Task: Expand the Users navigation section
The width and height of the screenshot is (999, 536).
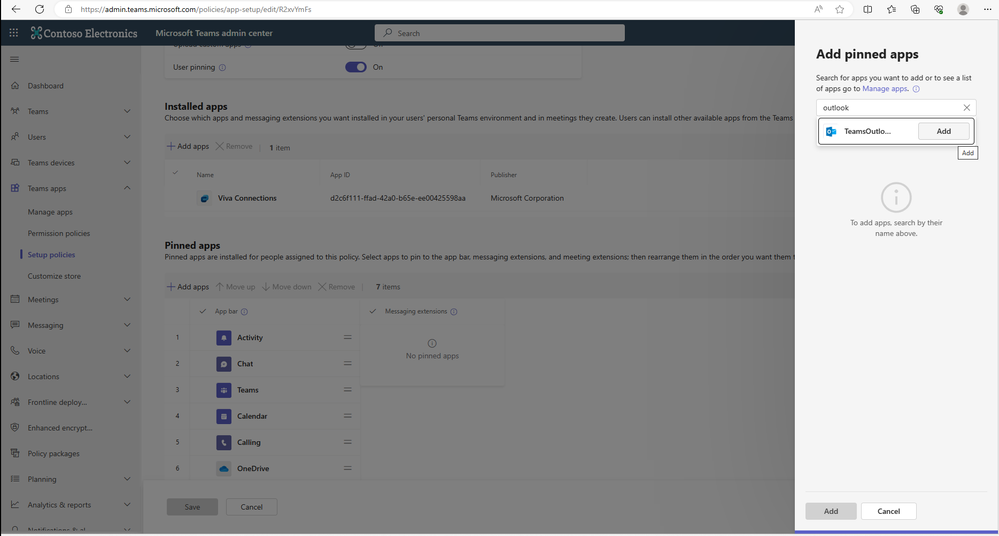Action: coord(127,137)
